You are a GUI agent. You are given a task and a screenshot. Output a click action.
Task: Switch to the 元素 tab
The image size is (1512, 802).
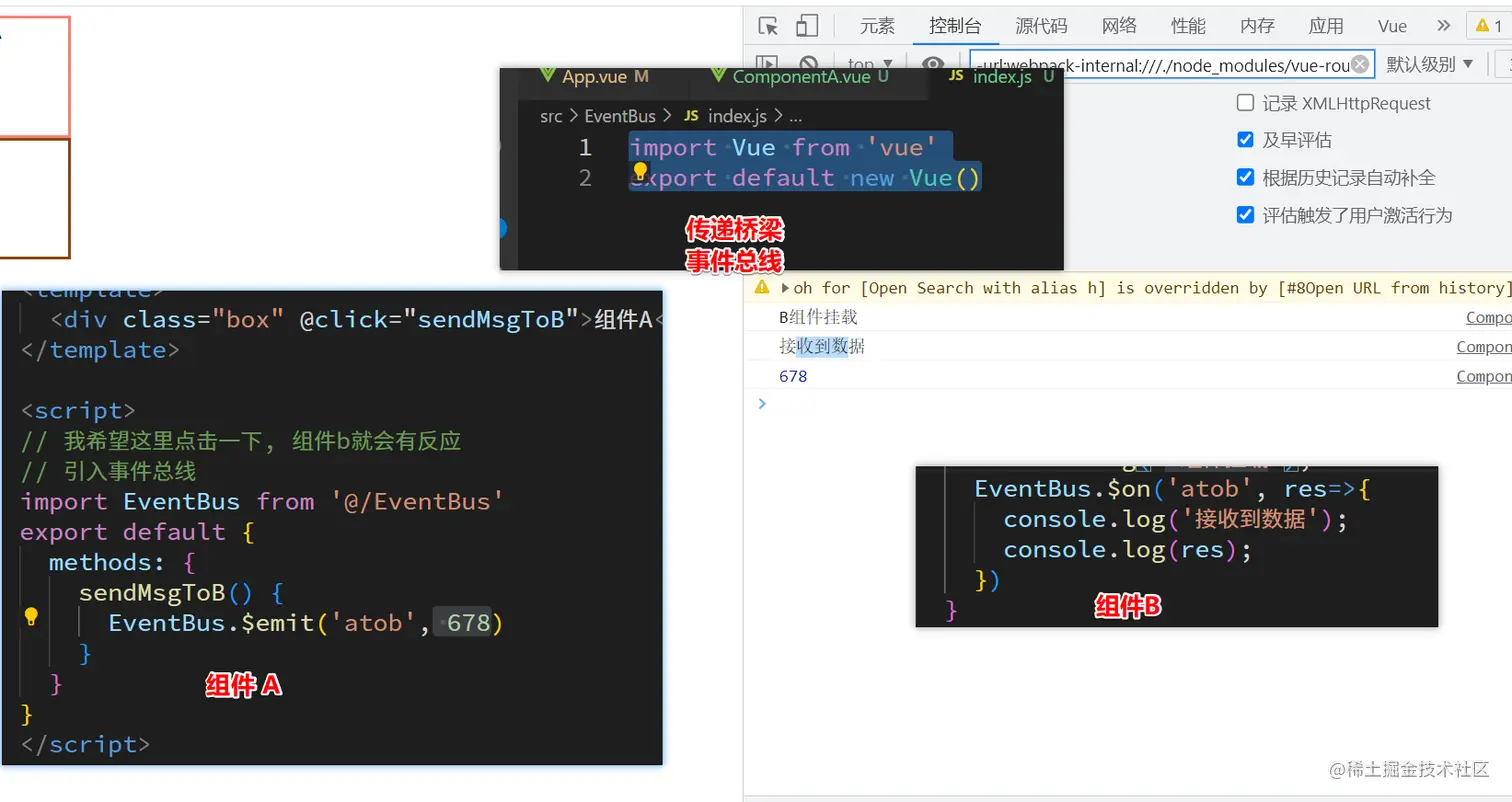pos(878,26)
